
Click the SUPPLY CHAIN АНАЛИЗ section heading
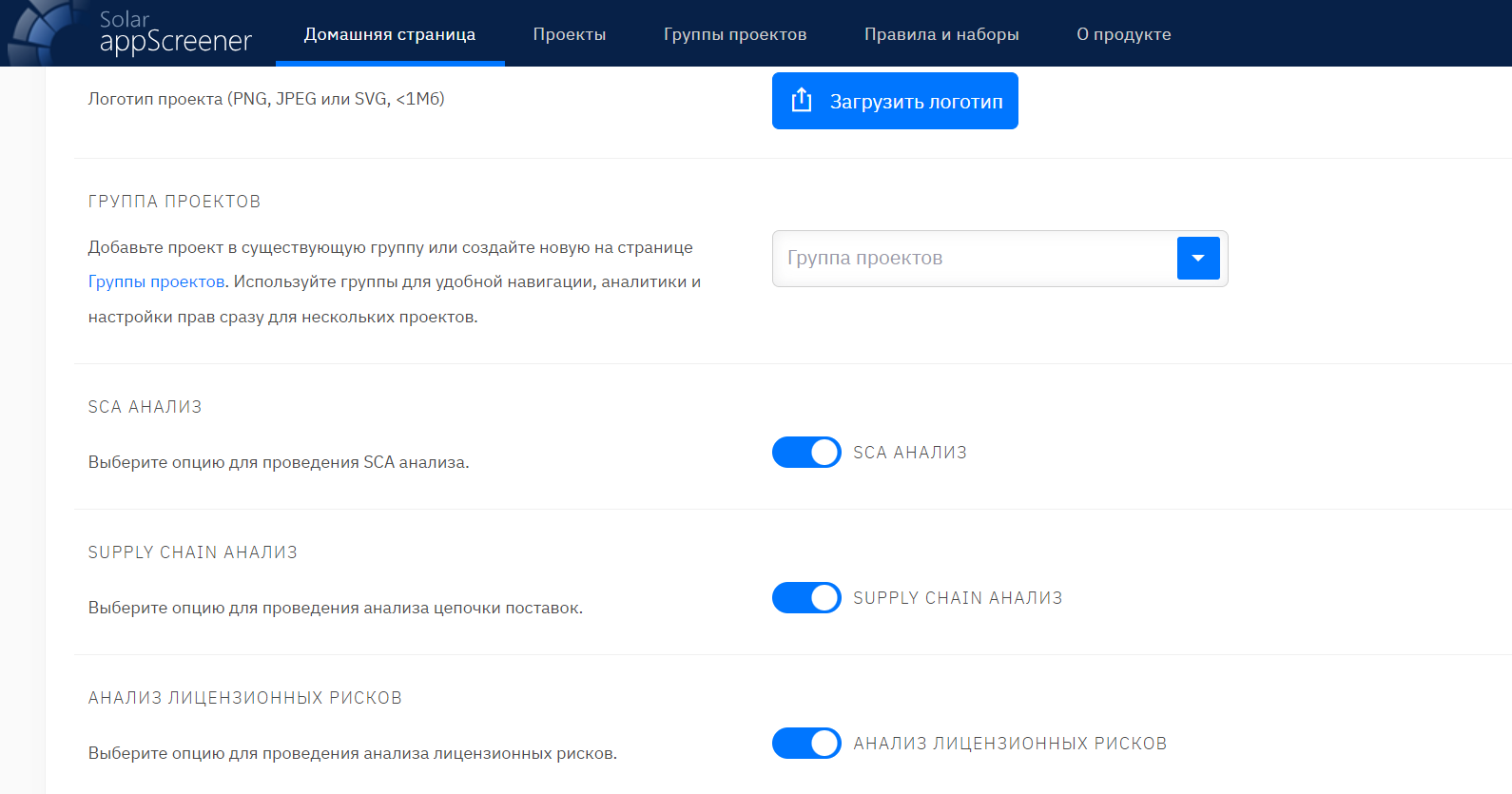tap(192, 552)
